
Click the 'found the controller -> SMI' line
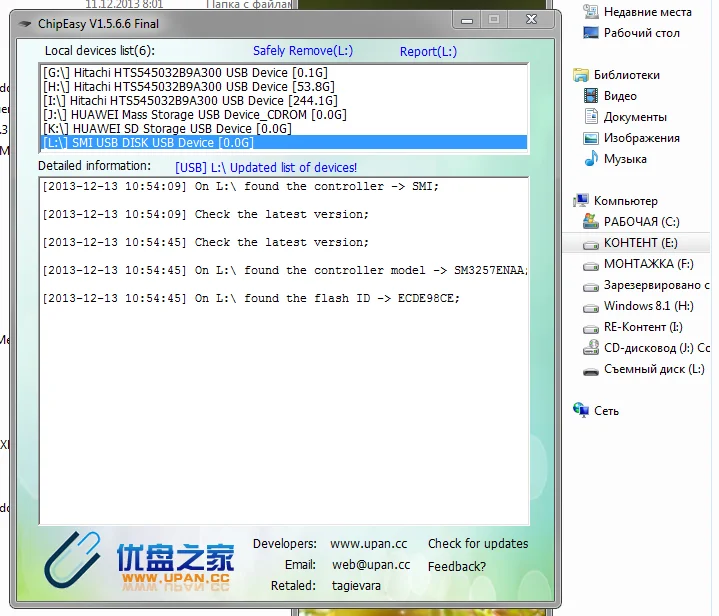[240, 186]
